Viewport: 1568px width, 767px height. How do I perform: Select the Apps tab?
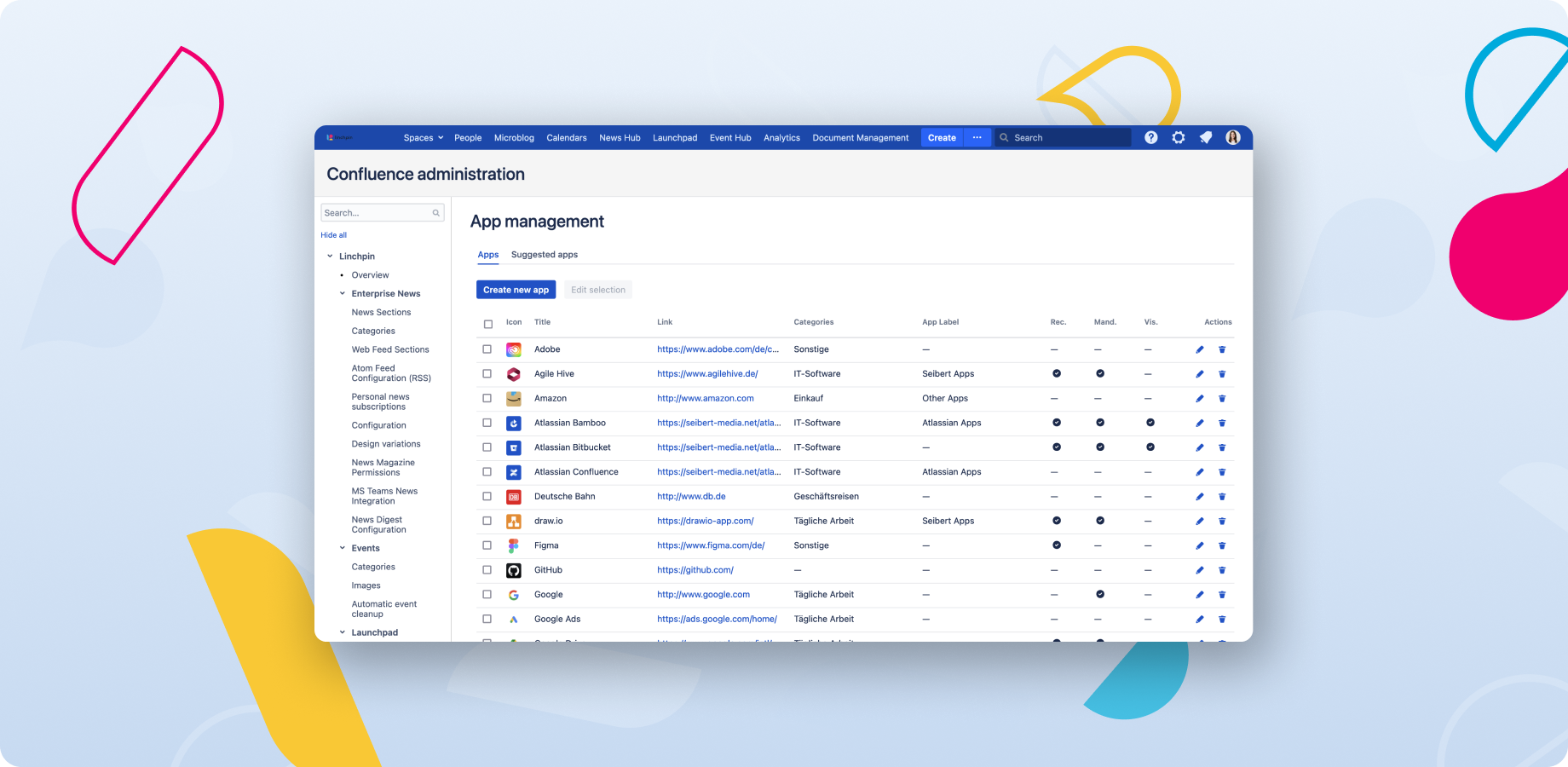coord(488,255)
